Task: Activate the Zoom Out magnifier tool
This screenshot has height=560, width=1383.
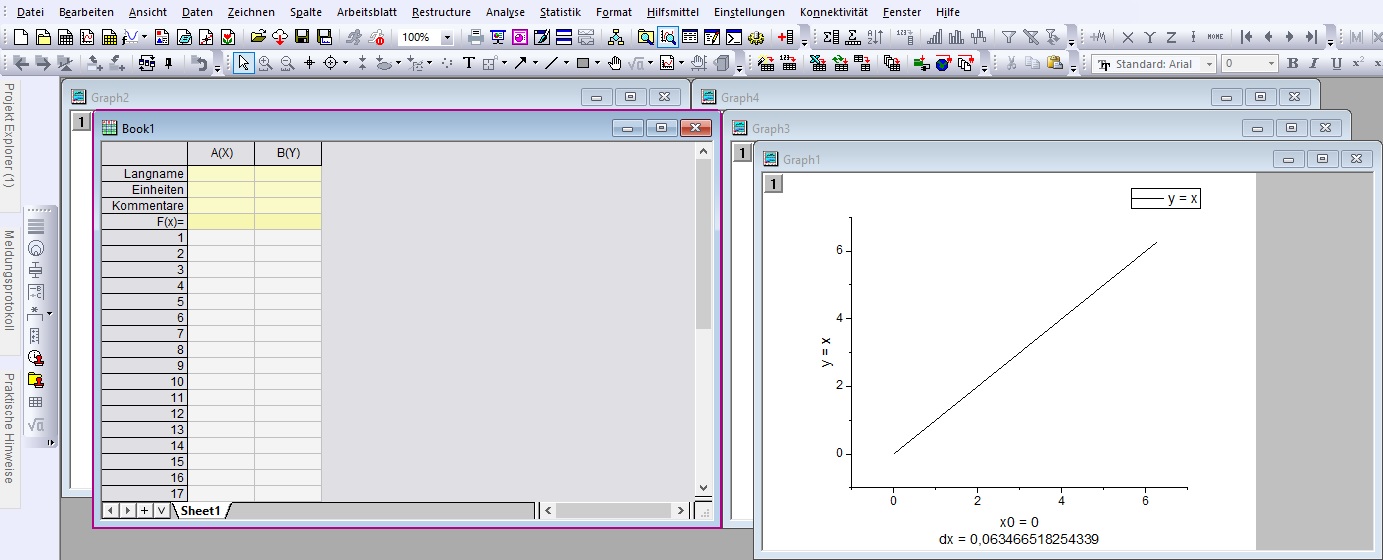Action: [x=287, y=63]
